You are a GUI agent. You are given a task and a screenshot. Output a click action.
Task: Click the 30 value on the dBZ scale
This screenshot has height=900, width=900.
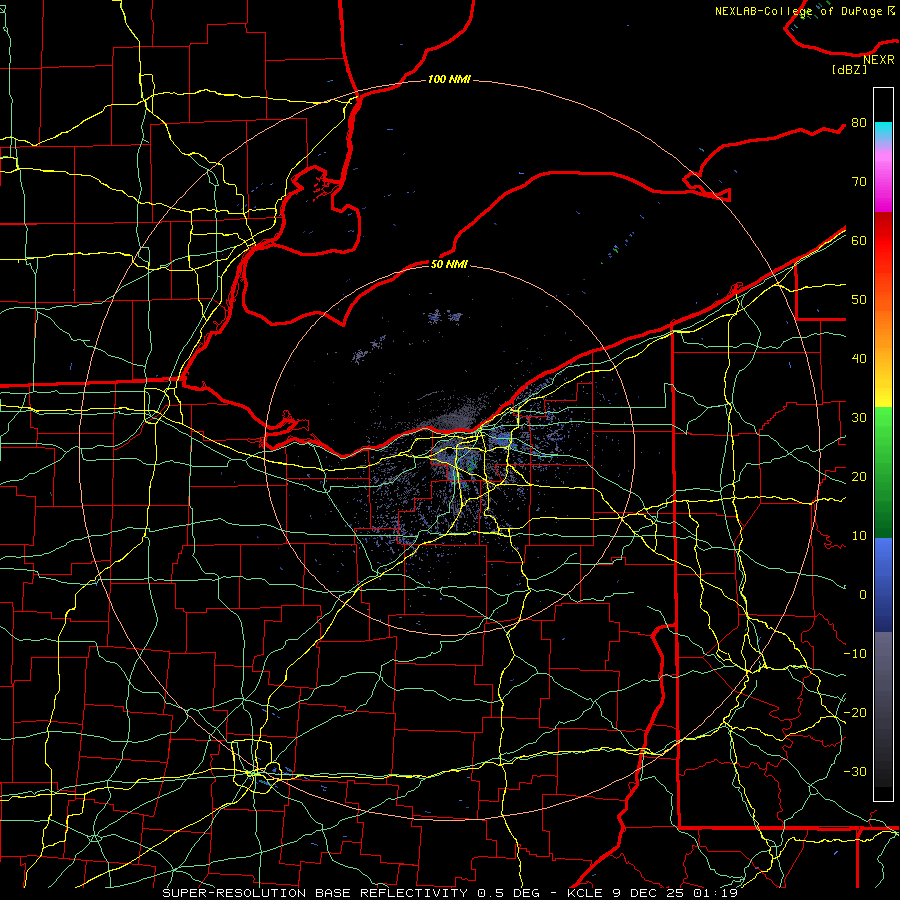pyautogui.click(x=859, y=417)
